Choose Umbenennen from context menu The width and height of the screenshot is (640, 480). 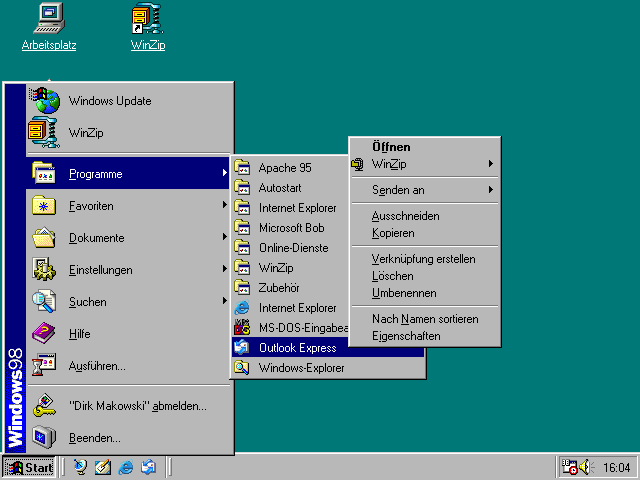(x=424, y=293)
